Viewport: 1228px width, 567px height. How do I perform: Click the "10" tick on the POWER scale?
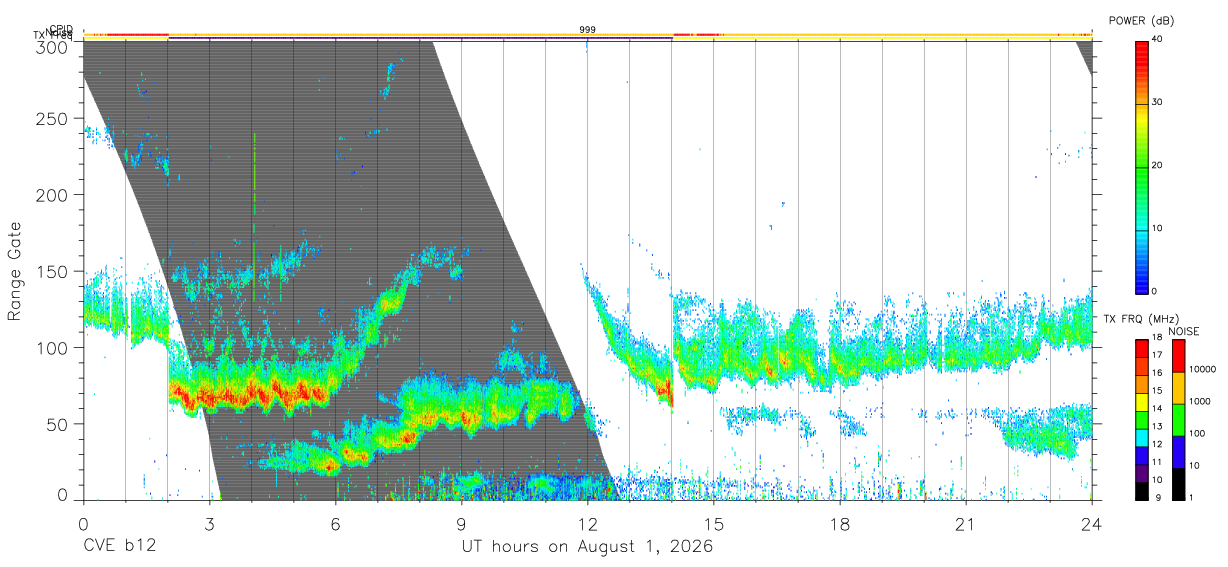pyautogui.click(x=1158, y=229)
